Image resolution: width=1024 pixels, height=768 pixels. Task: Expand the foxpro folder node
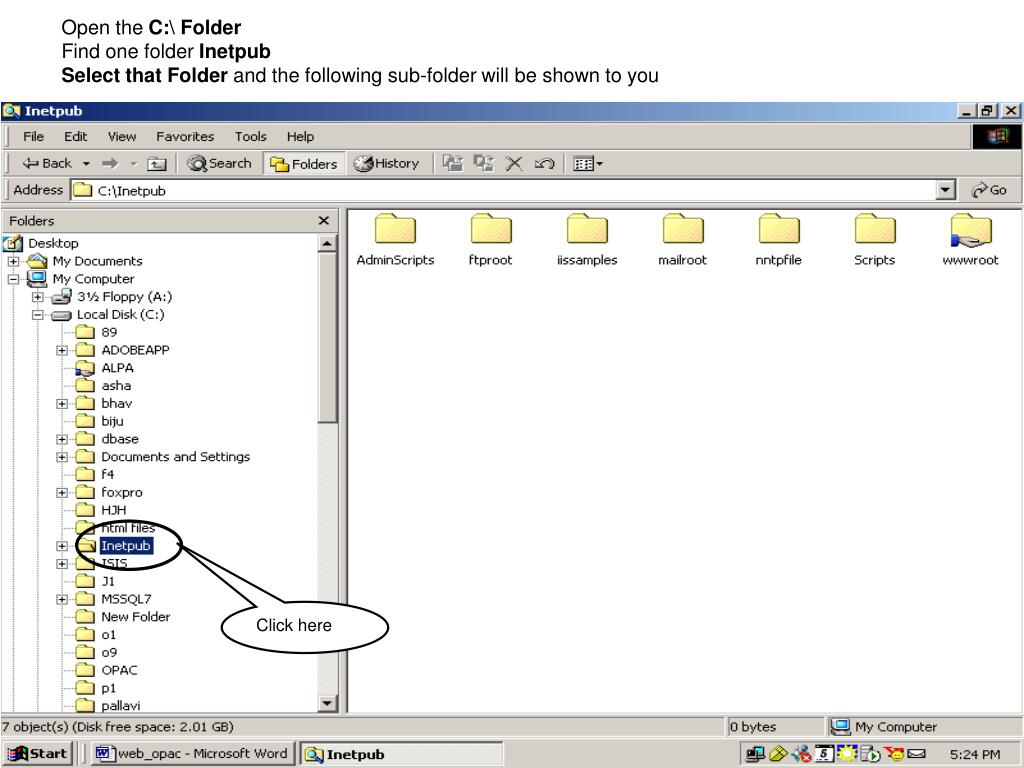pyautogui.click(x=62, y=492)
